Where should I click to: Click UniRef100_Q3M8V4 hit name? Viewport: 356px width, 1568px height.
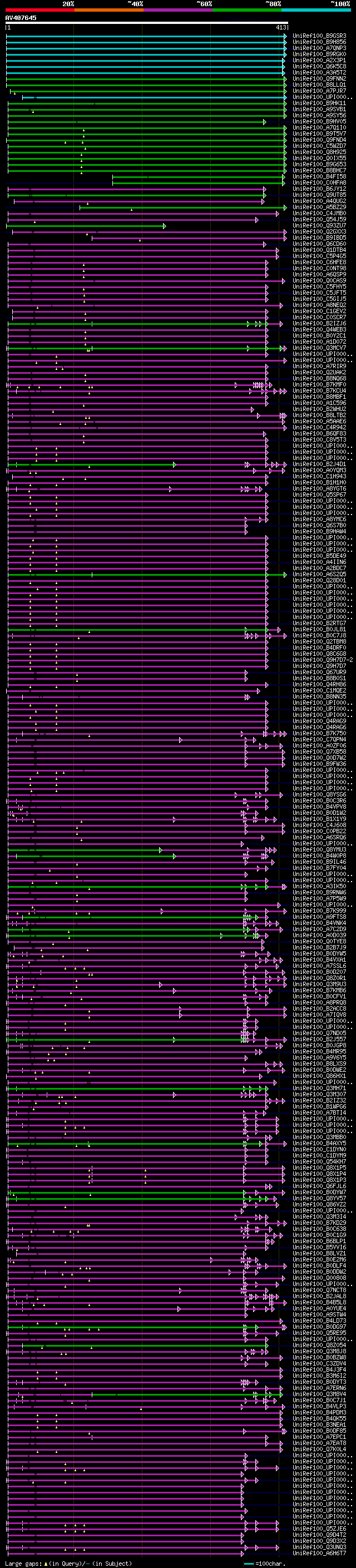point(319,1393)
